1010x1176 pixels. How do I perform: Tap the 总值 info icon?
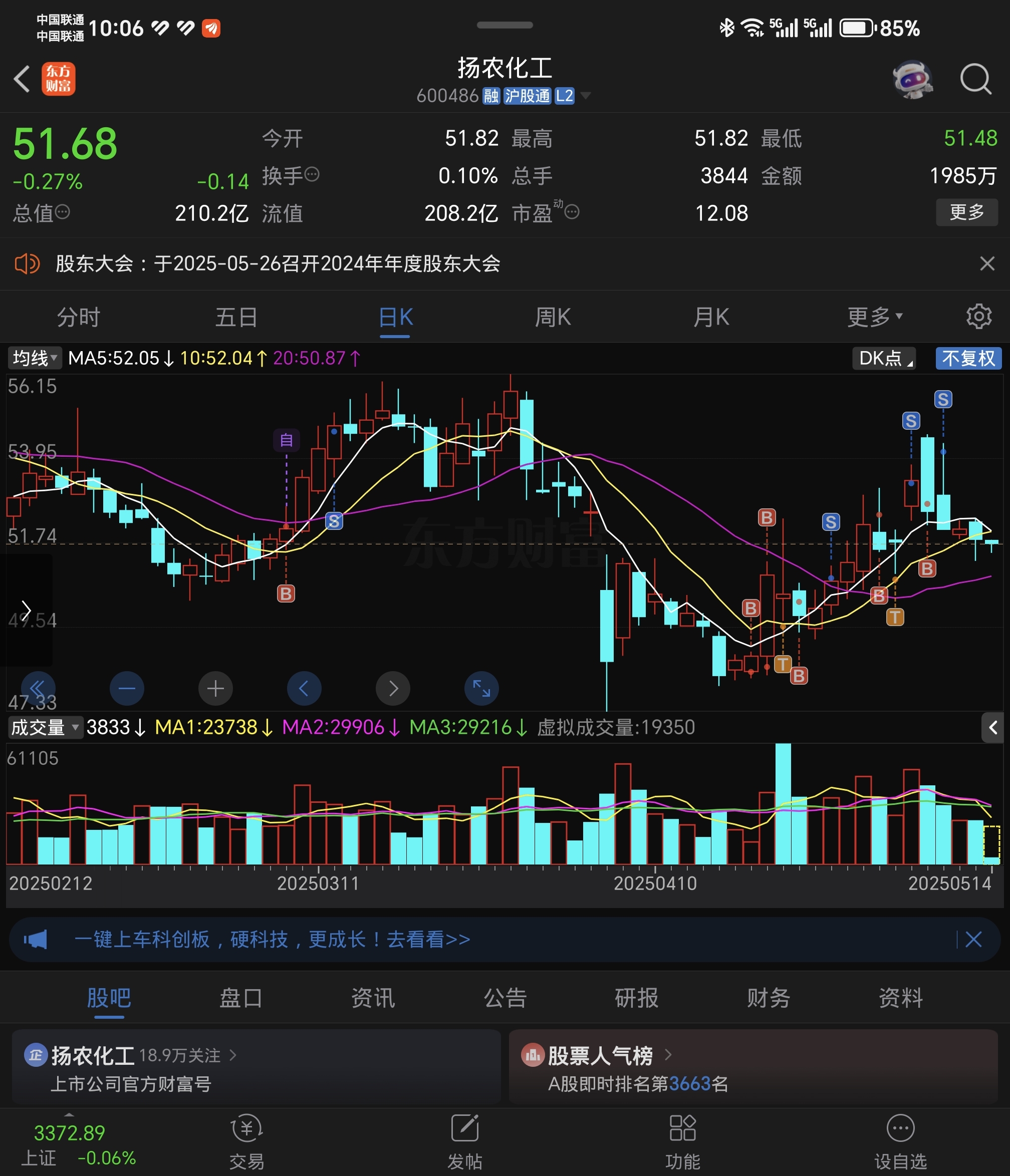coord(63,212)
